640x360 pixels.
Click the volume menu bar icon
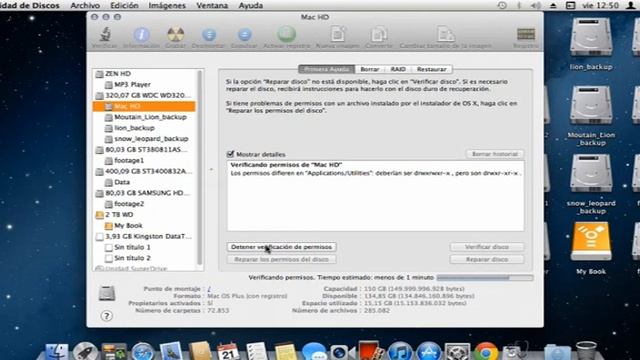[x=536, y=5]
